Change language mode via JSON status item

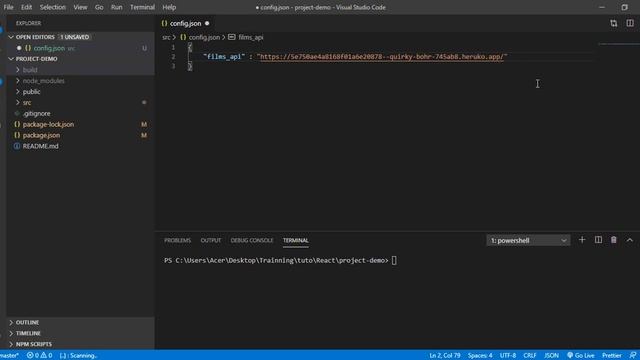(551, 356)
